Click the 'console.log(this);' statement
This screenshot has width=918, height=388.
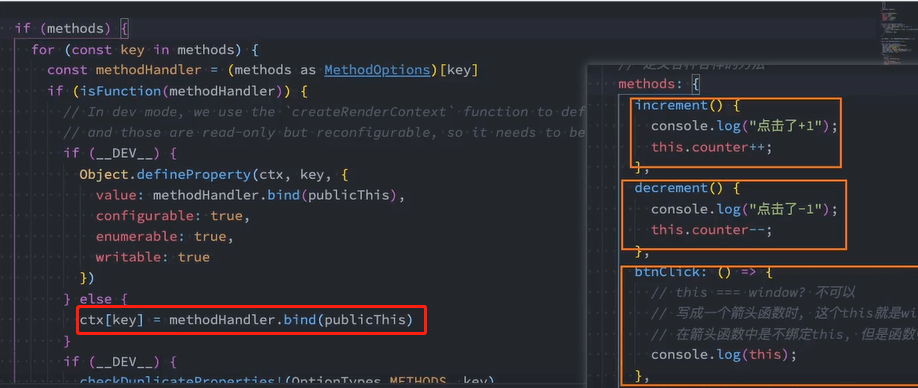[x=724, y=355]
